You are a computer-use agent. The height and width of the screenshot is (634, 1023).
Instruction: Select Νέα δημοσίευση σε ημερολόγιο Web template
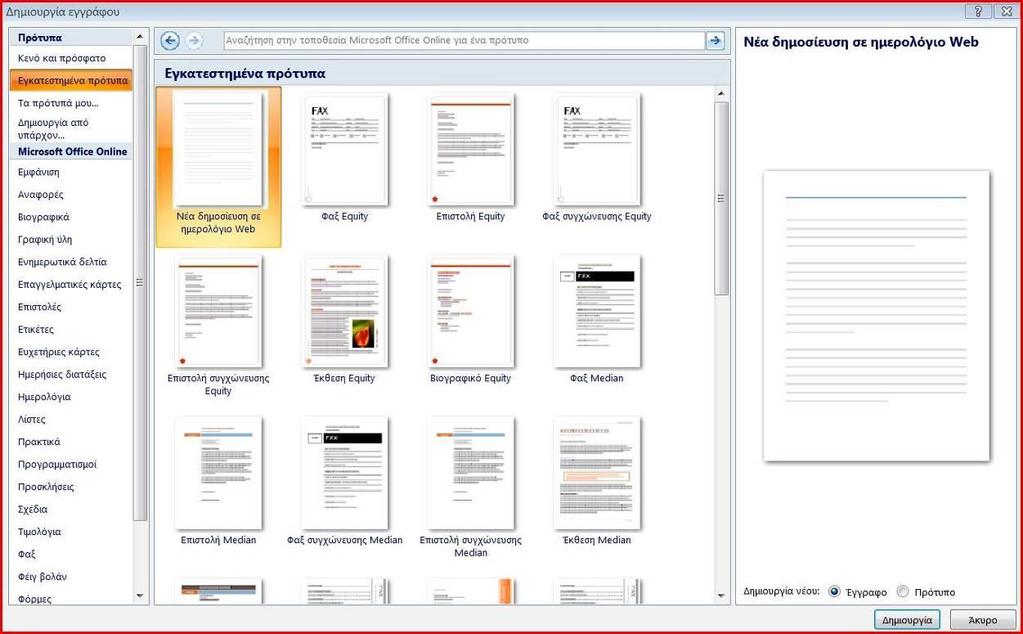(218, 167)
